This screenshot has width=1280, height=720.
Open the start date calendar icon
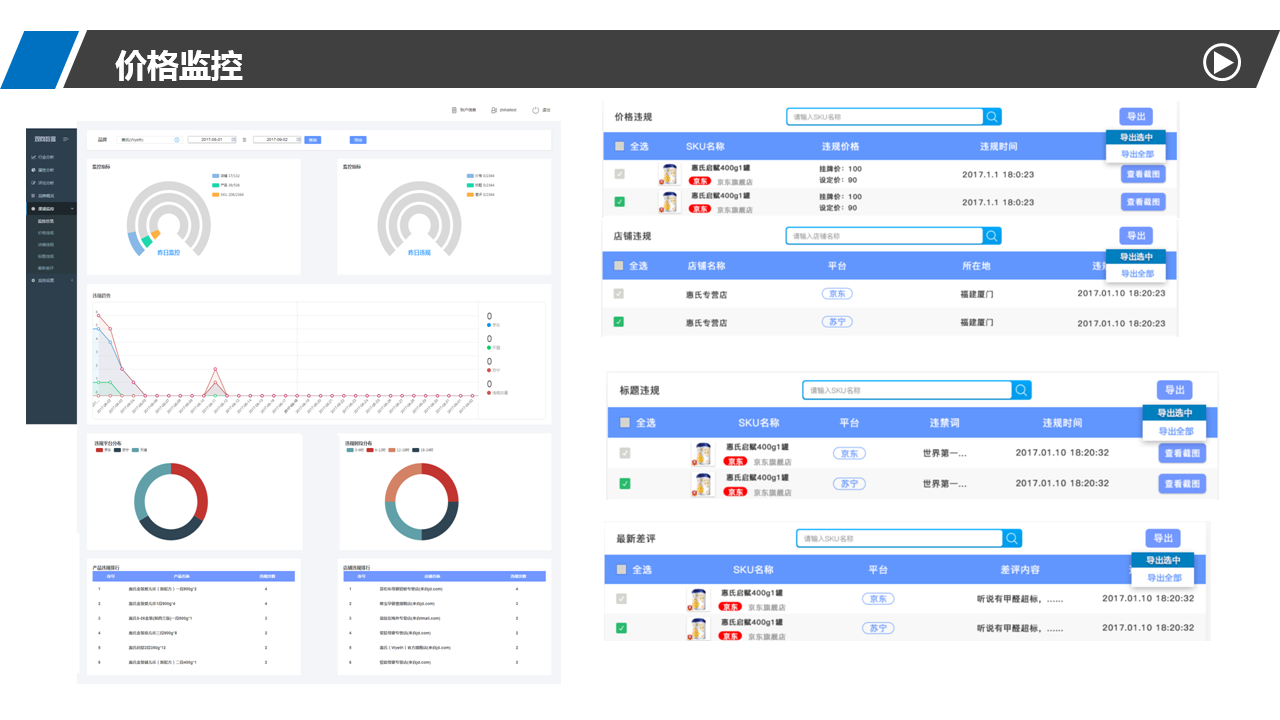click(x=233, y=140)
